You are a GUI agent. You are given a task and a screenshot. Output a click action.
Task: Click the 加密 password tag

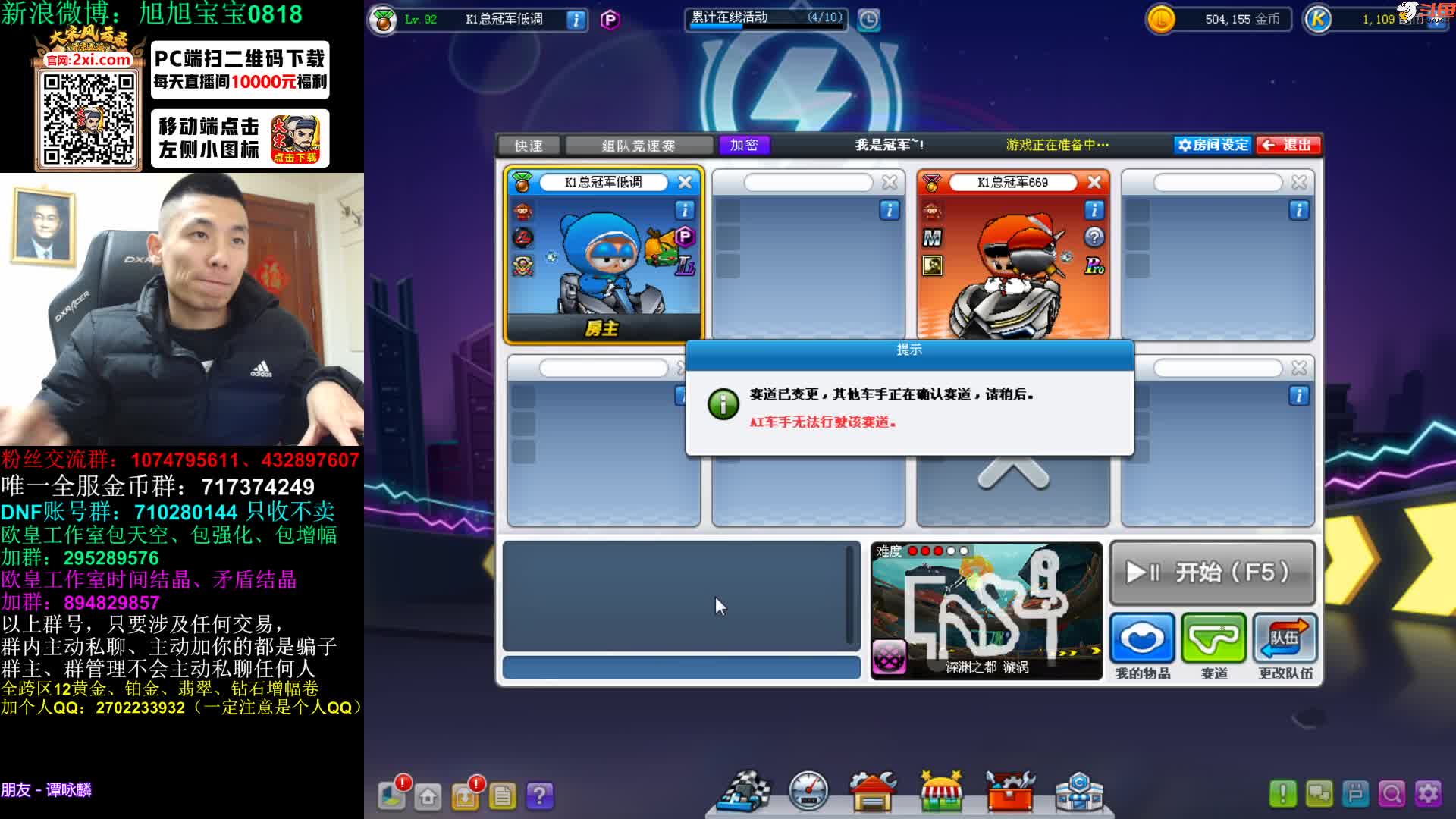(x=744, y=145)
